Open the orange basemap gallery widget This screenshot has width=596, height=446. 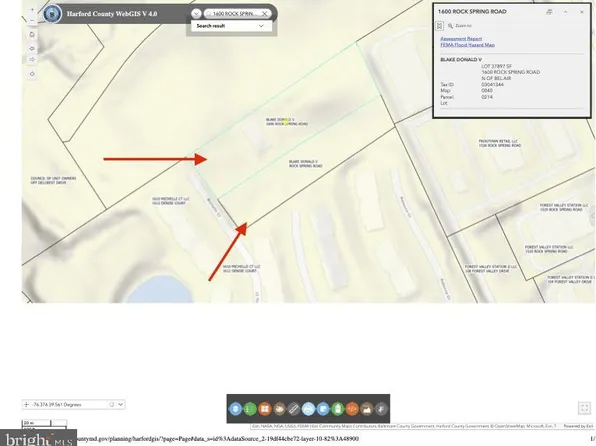[265, 409]
